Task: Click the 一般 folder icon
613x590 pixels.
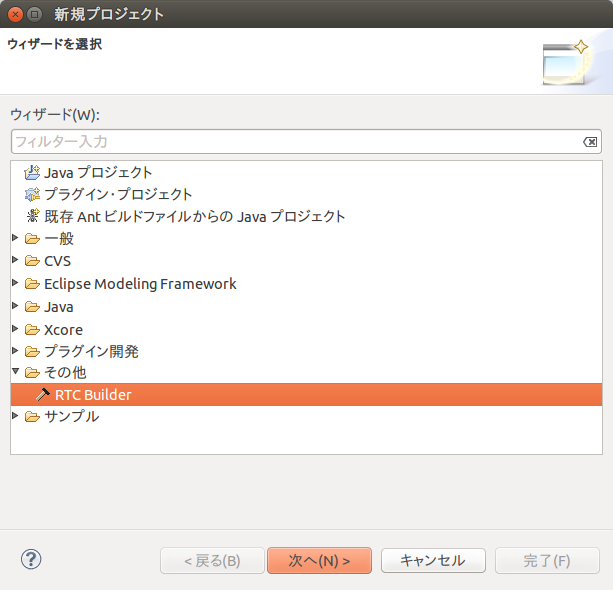Action: click(32, 239)
